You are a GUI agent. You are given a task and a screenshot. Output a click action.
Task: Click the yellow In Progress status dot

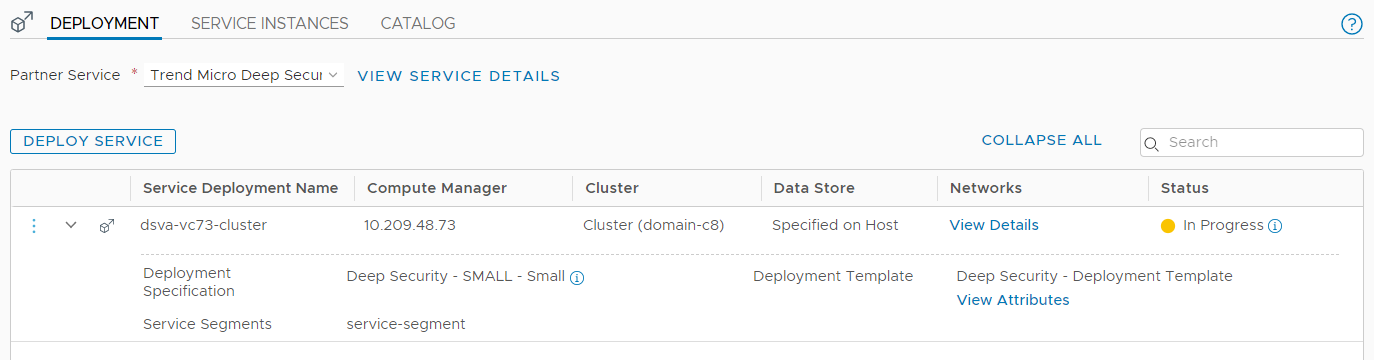click(x=1168, y=226)
